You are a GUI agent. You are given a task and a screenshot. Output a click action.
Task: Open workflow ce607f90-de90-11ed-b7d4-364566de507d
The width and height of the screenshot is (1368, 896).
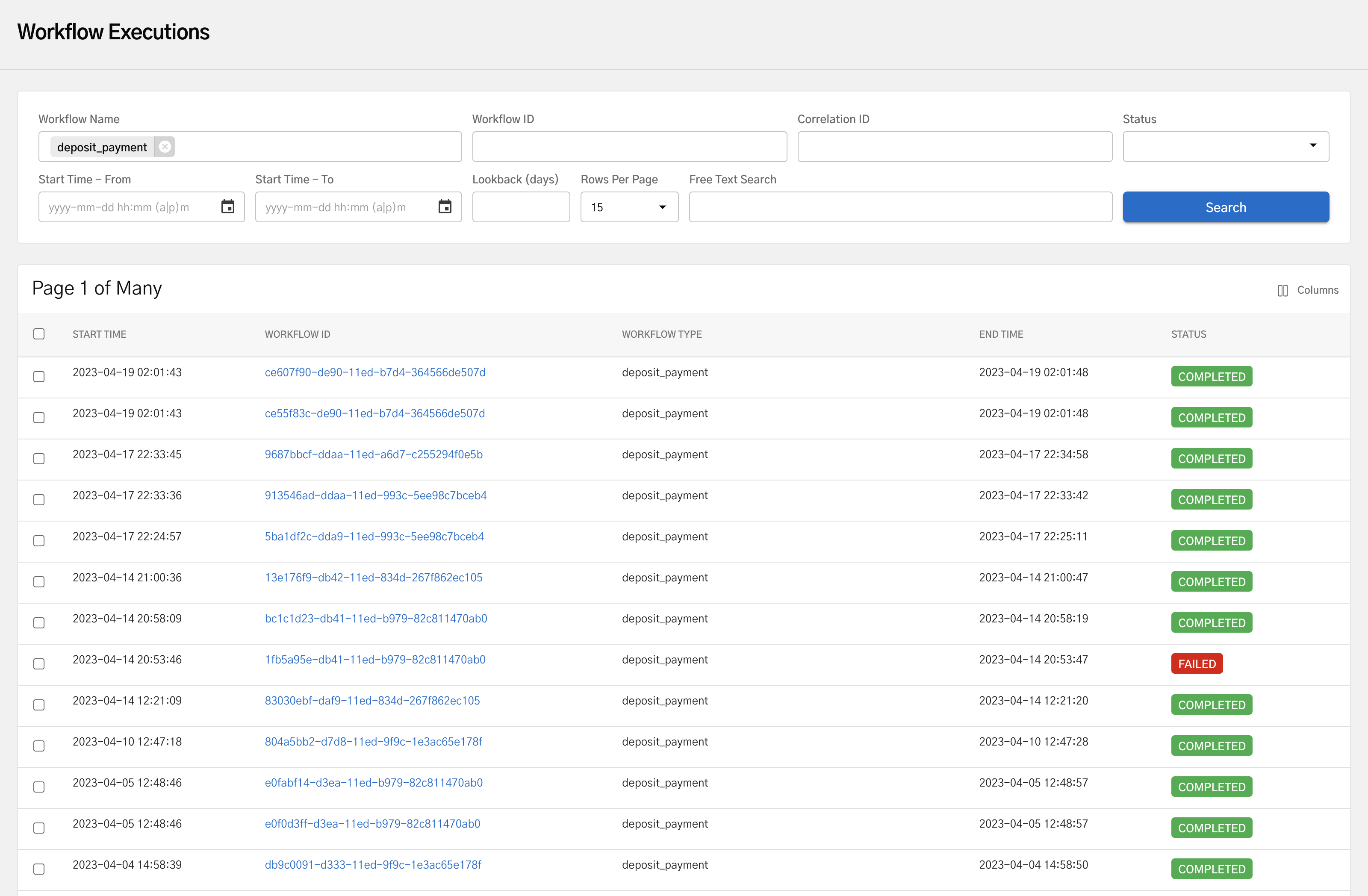[375, 372]
